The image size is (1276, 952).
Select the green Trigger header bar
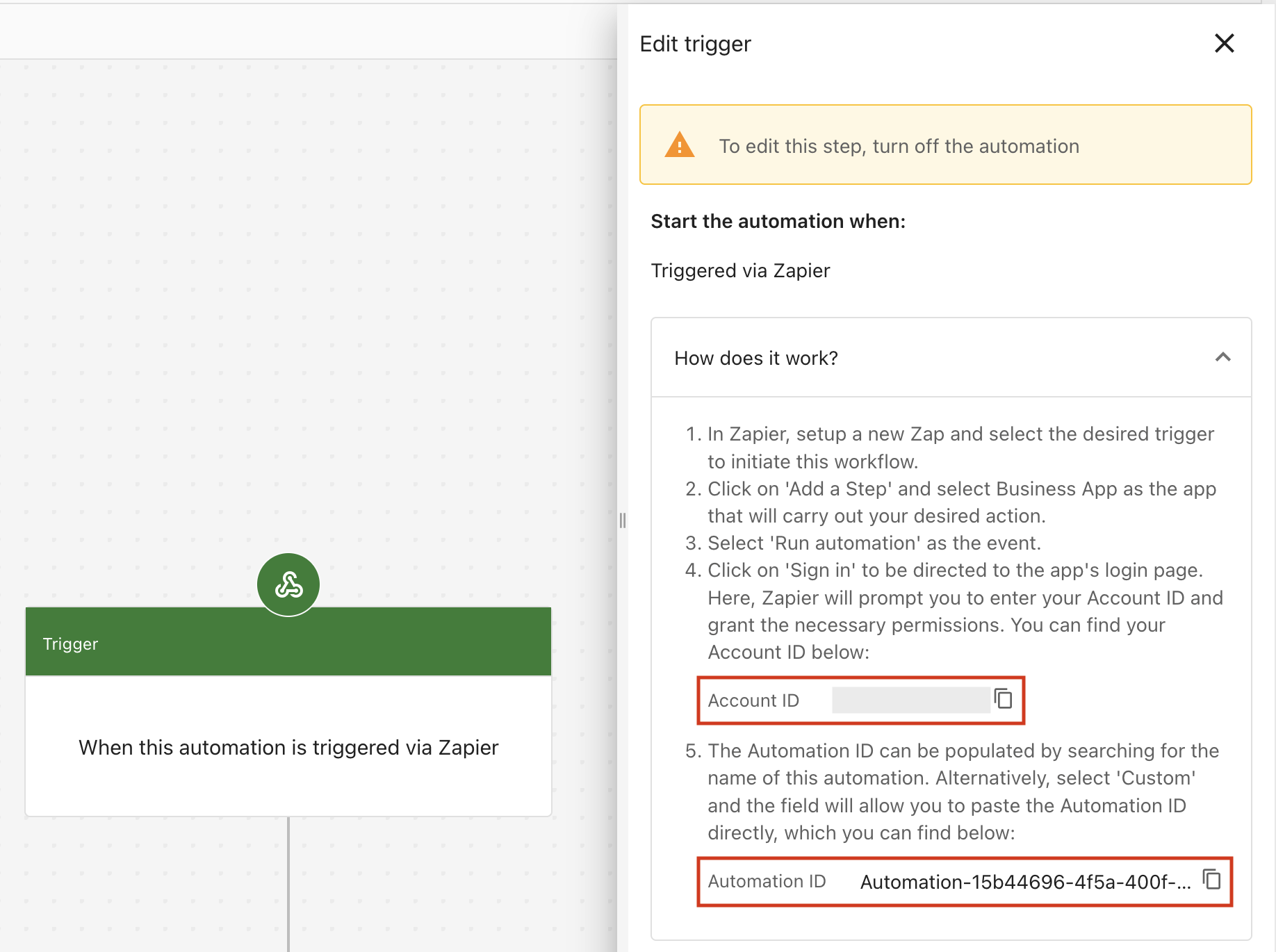(x=288, y=642)
